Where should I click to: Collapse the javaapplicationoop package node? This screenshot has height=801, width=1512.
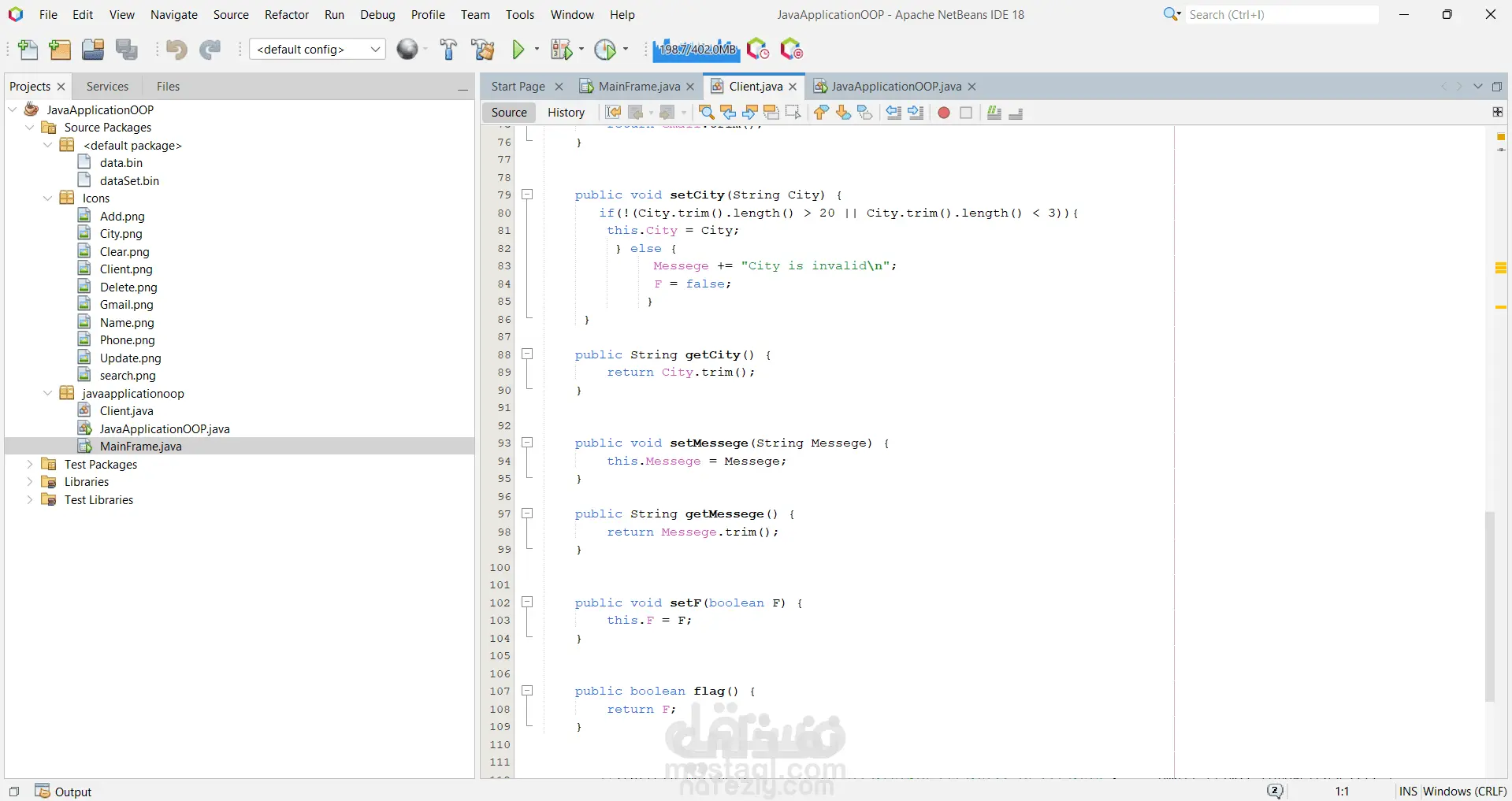47,393
